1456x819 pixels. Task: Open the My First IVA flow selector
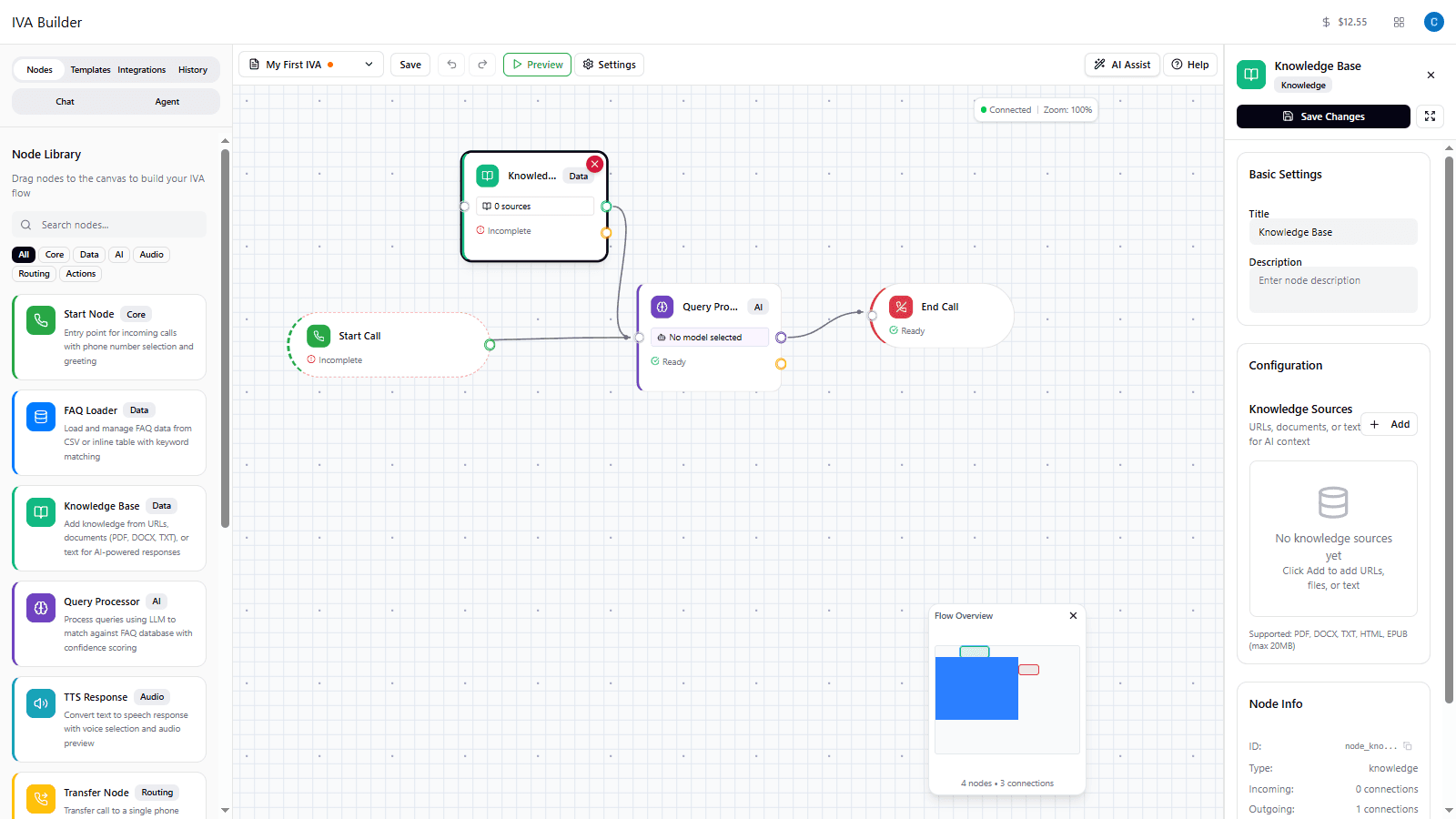(310, 64)
